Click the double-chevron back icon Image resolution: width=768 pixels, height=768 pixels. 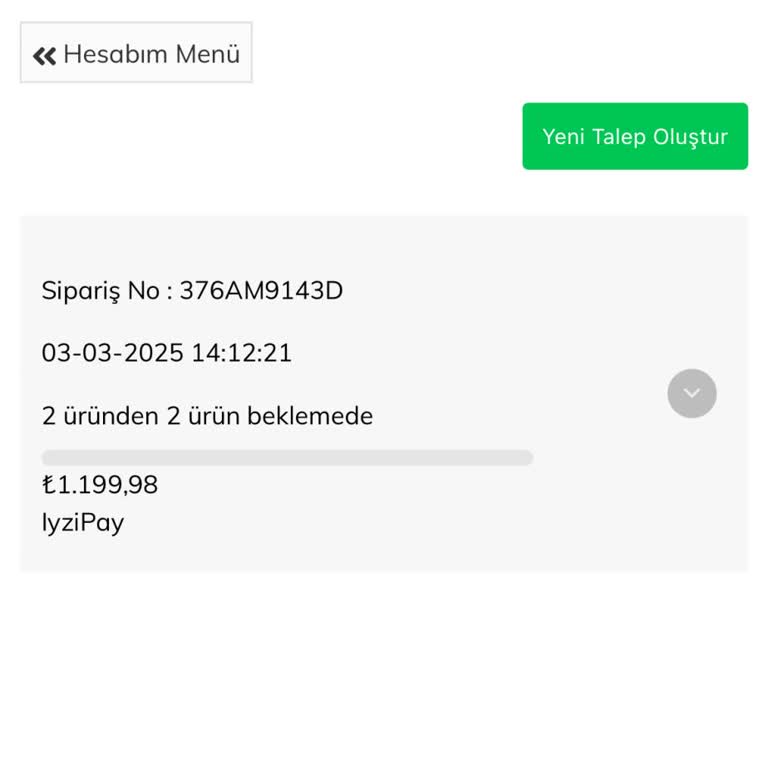point(44,55)
